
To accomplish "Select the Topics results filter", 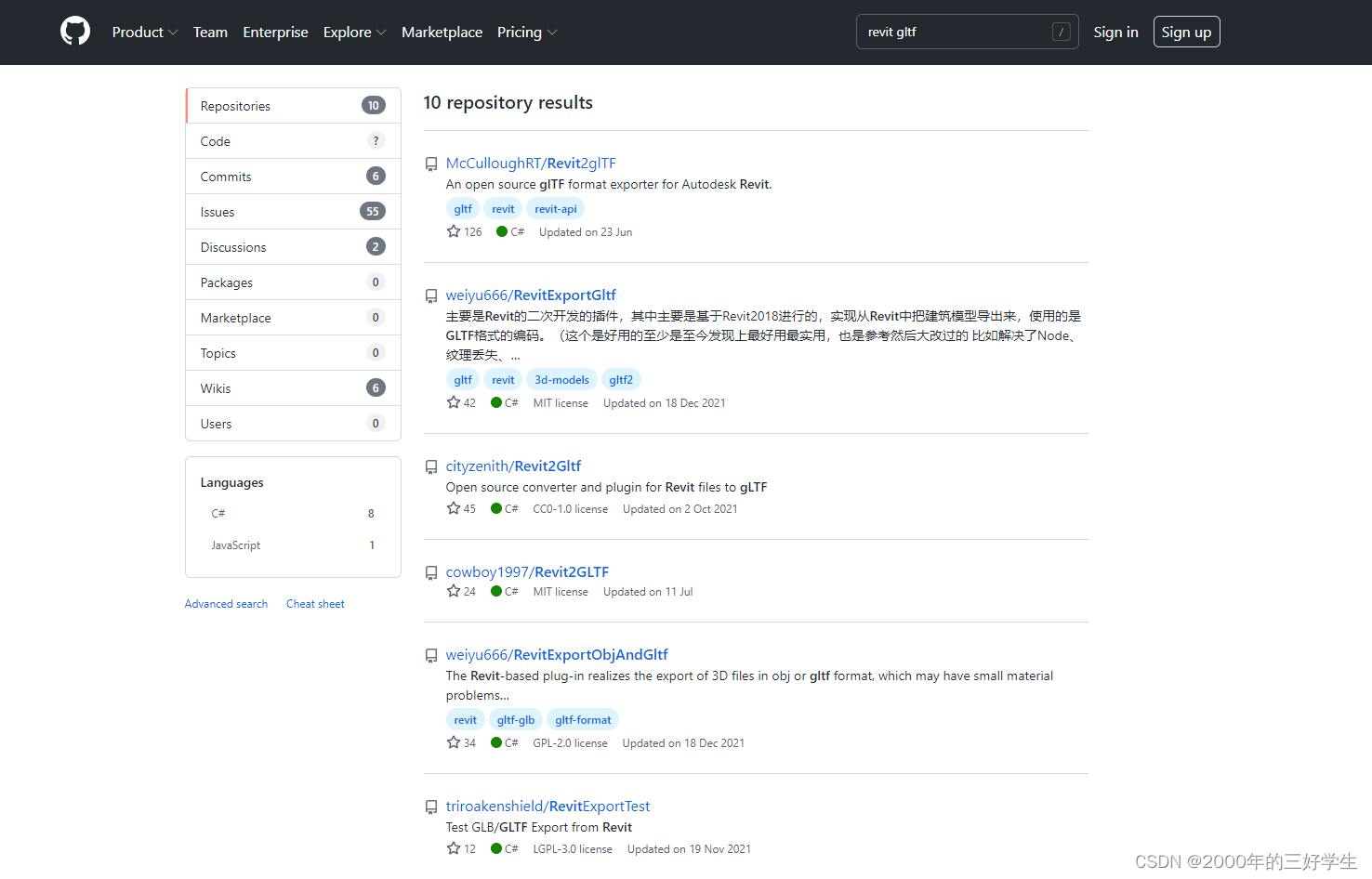I will (x=293, y=353).
